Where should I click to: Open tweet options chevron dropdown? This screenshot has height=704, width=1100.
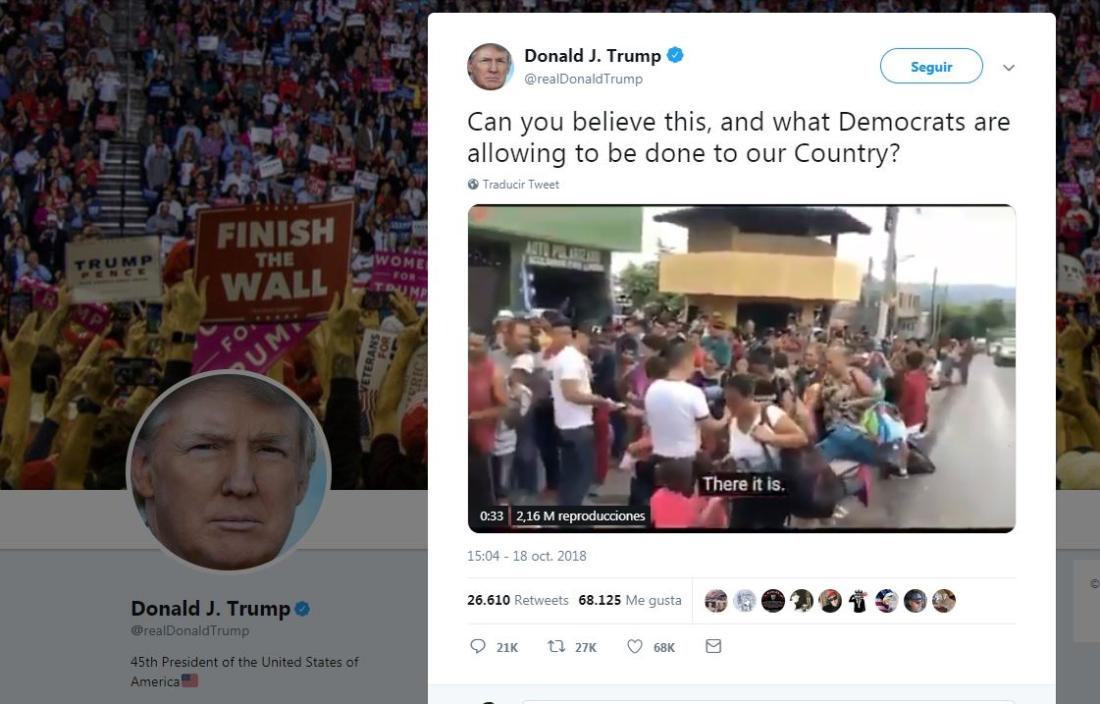pyautogui.click(x=1009, y=67)
